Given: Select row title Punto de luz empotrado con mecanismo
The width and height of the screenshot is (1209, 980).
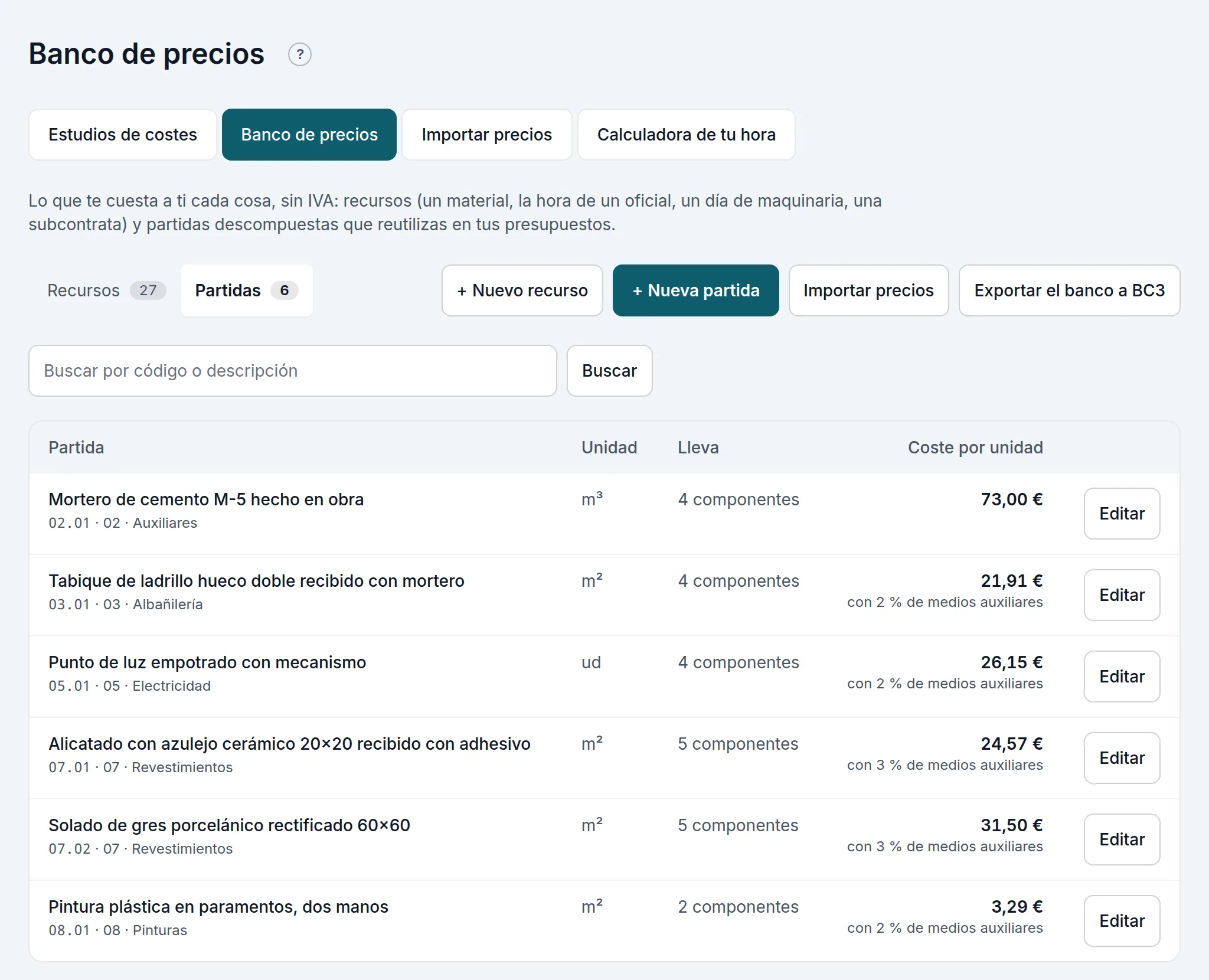Looking at the screenshot, I should [x=207, y=662].
